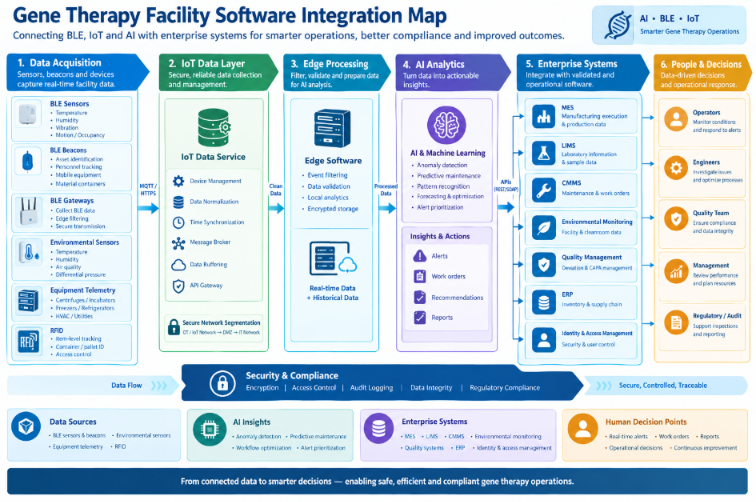Click the Secure, Controlled, Traceable banner
This screenshot has height=502, width=756.
666,386
